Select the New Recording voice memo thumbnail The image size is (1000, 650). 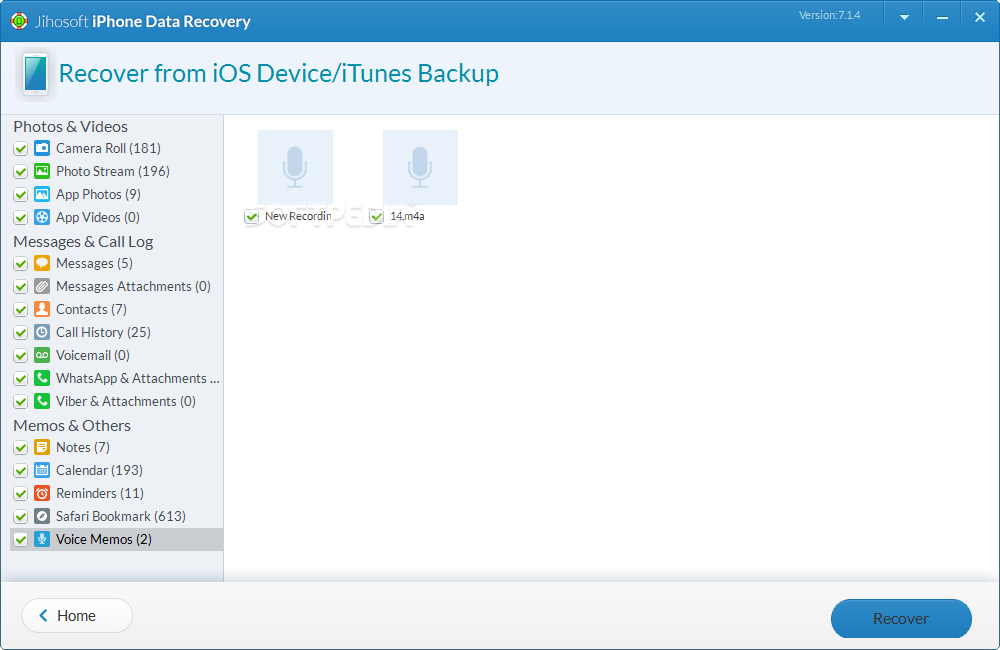click(x=295, y=167)
